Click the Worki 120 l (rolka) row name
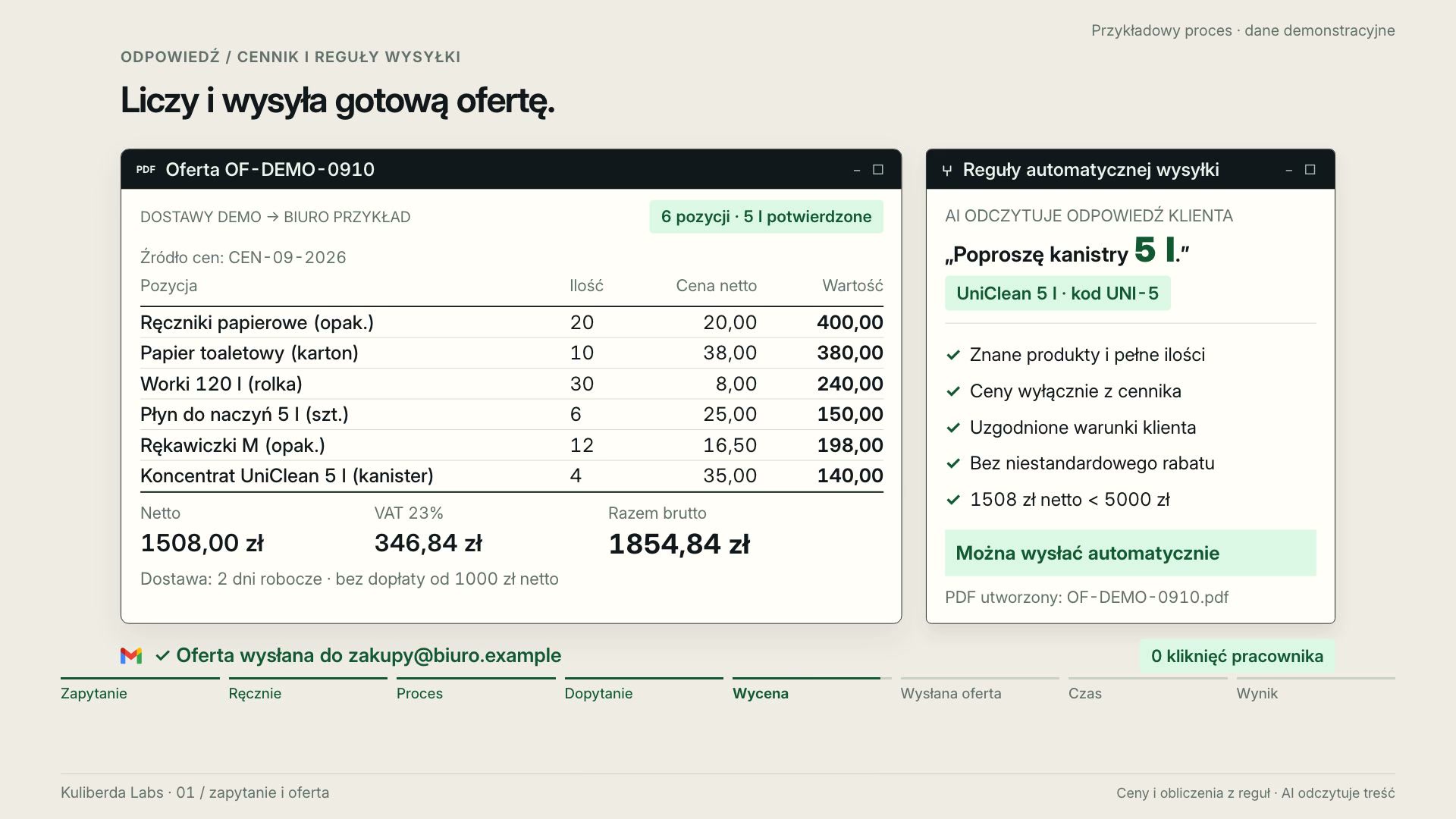1456x819 pixels. tap(221, 384)
